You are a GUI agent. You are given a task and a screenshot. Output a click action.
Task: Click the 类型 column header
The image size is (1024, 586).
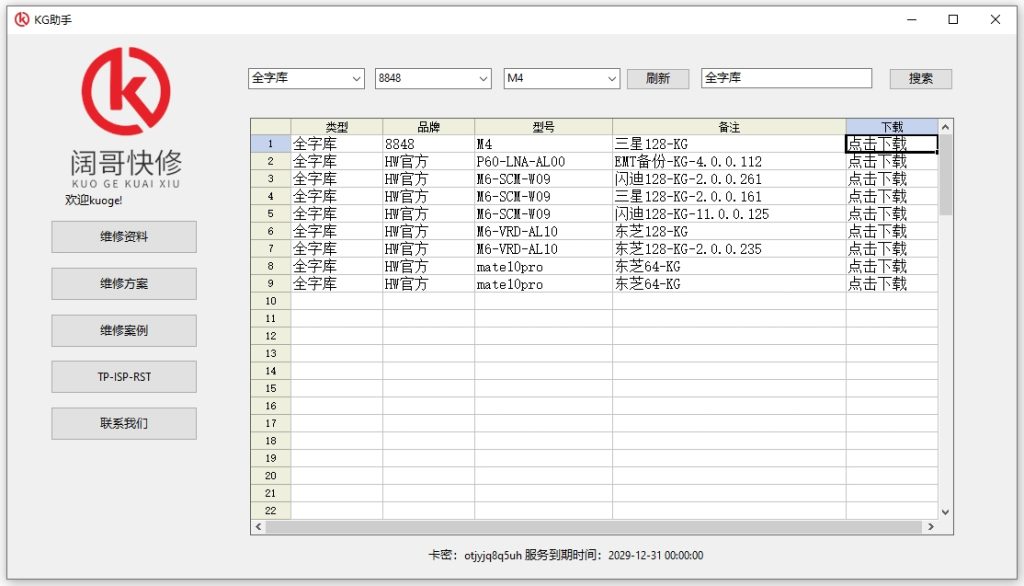click(336, 127)
